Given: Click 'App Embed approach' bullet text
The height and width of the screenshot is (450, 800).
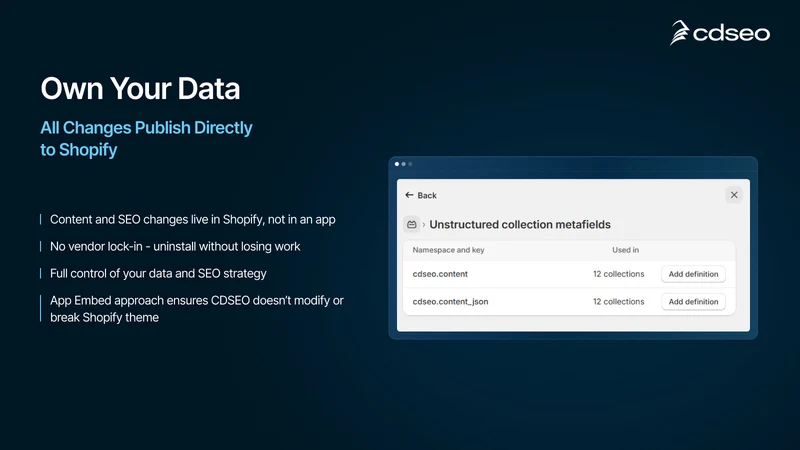Looking at the screenshot, I should (196, 309).
